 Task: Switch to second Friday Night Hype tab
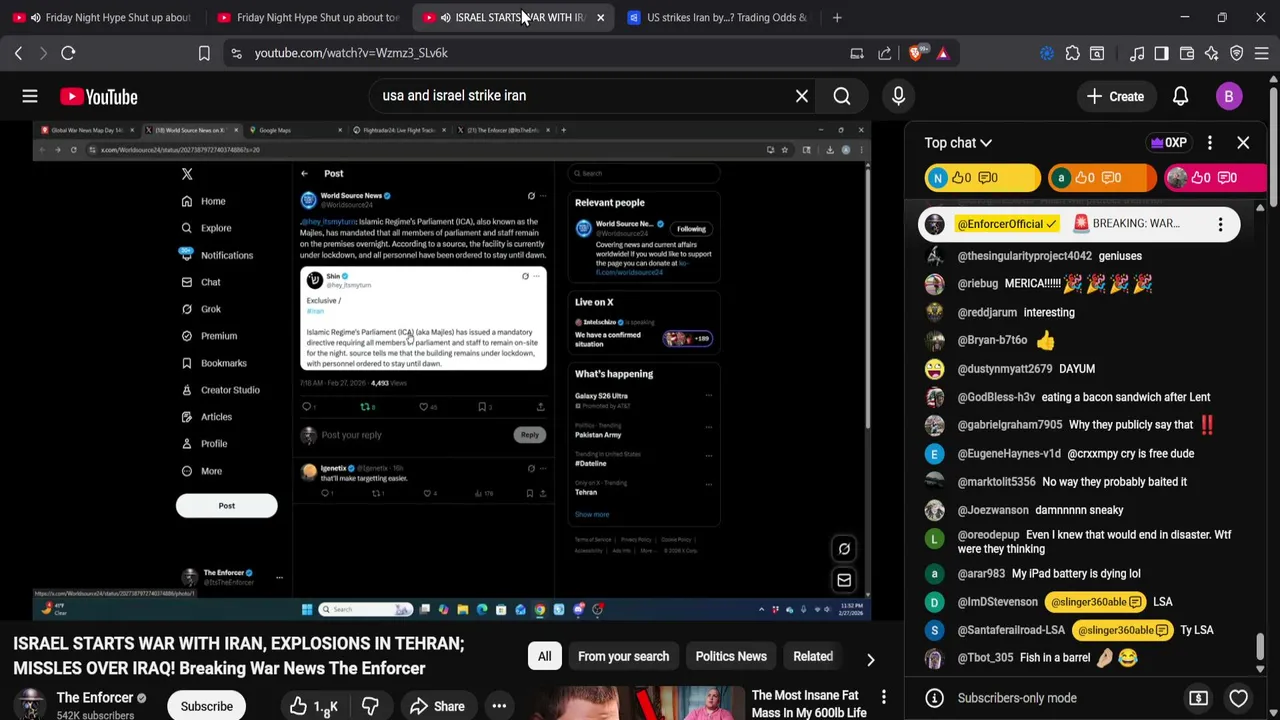pyautogui.click(x=308, y=17)
